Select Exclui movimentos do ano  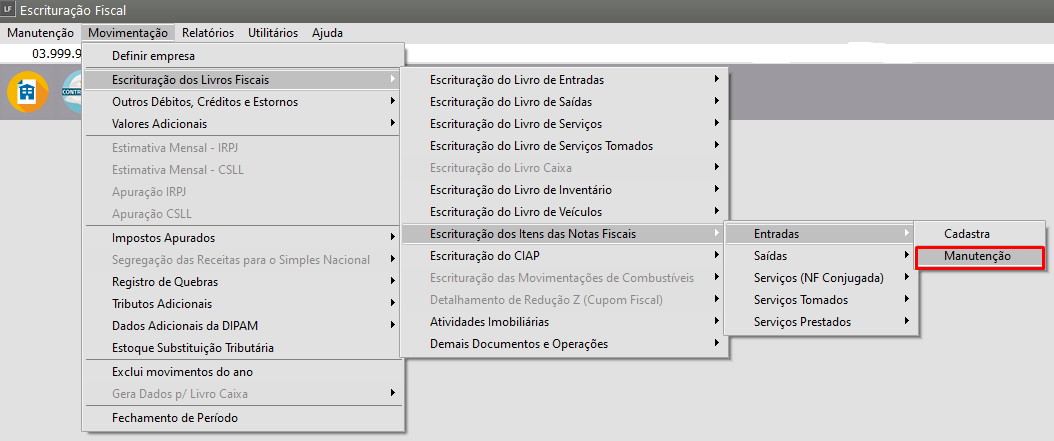(x=182, y=372)
